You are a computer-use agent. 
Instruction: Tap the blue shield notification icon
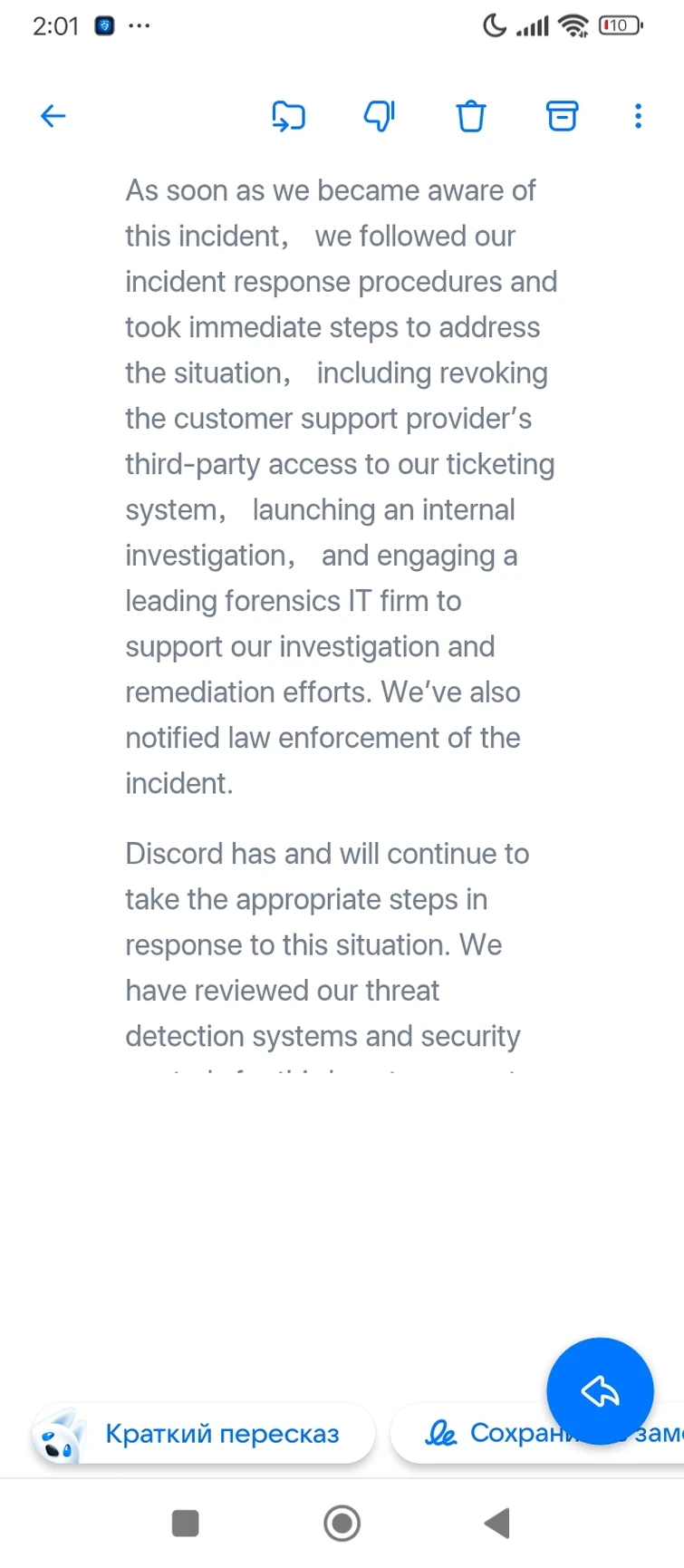(x=105, y=25)
